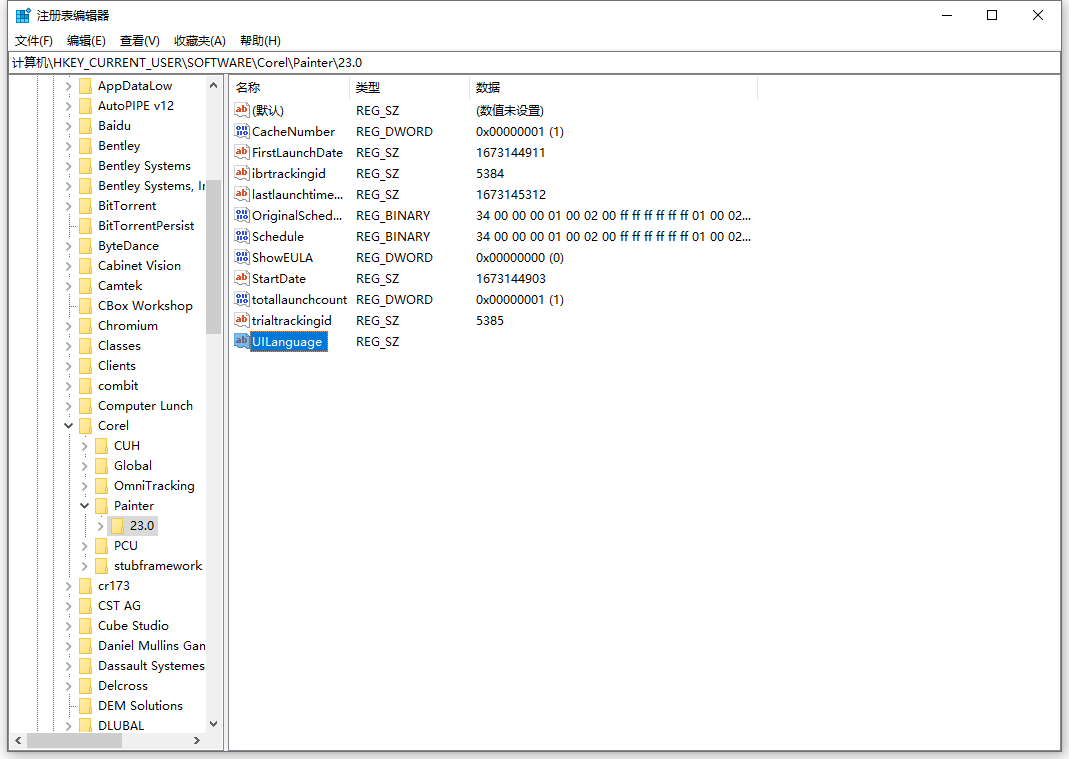Expand the 23.0 key node

[101, 526]
